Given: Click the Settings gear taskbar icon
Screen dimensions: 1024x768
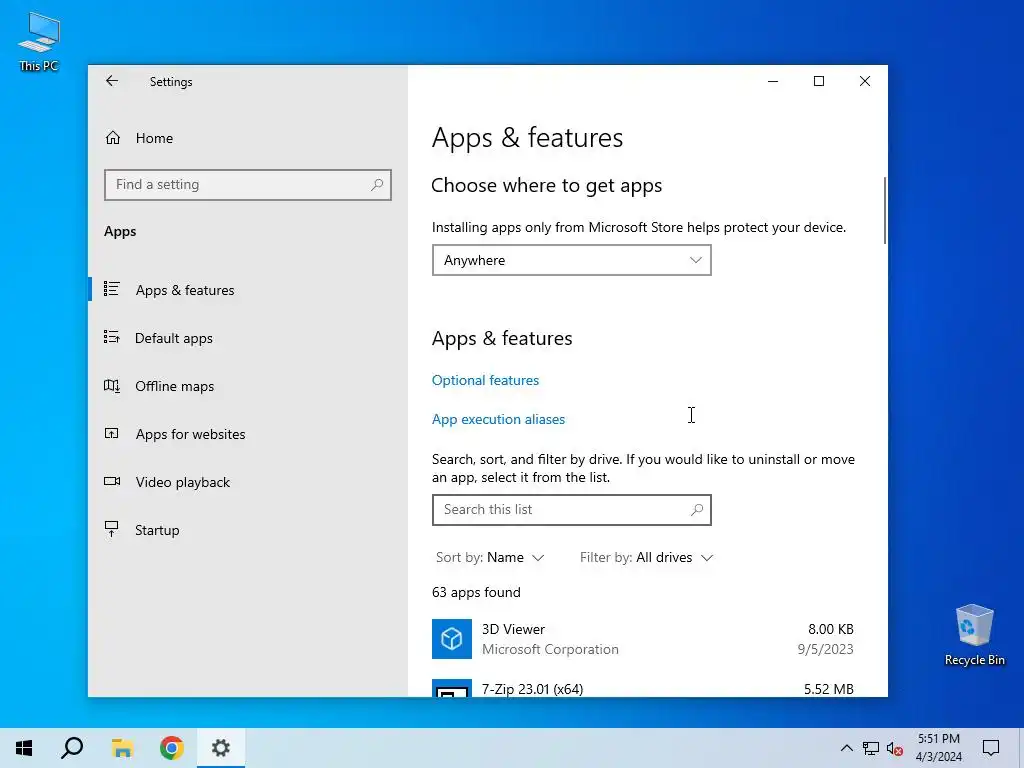Looking at the screenshot, I should [221, 748].
